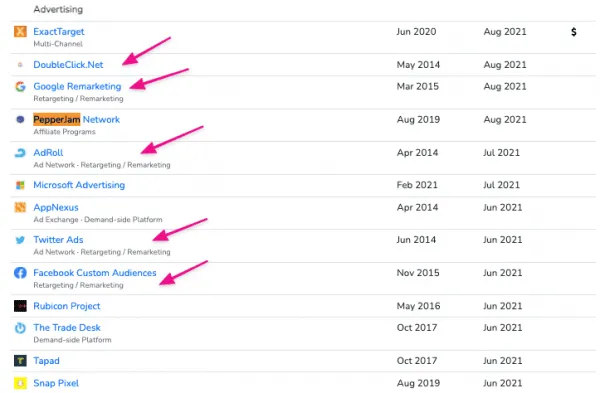
Task: Open the PepperJam Network link
Action: tap(77, 119)
